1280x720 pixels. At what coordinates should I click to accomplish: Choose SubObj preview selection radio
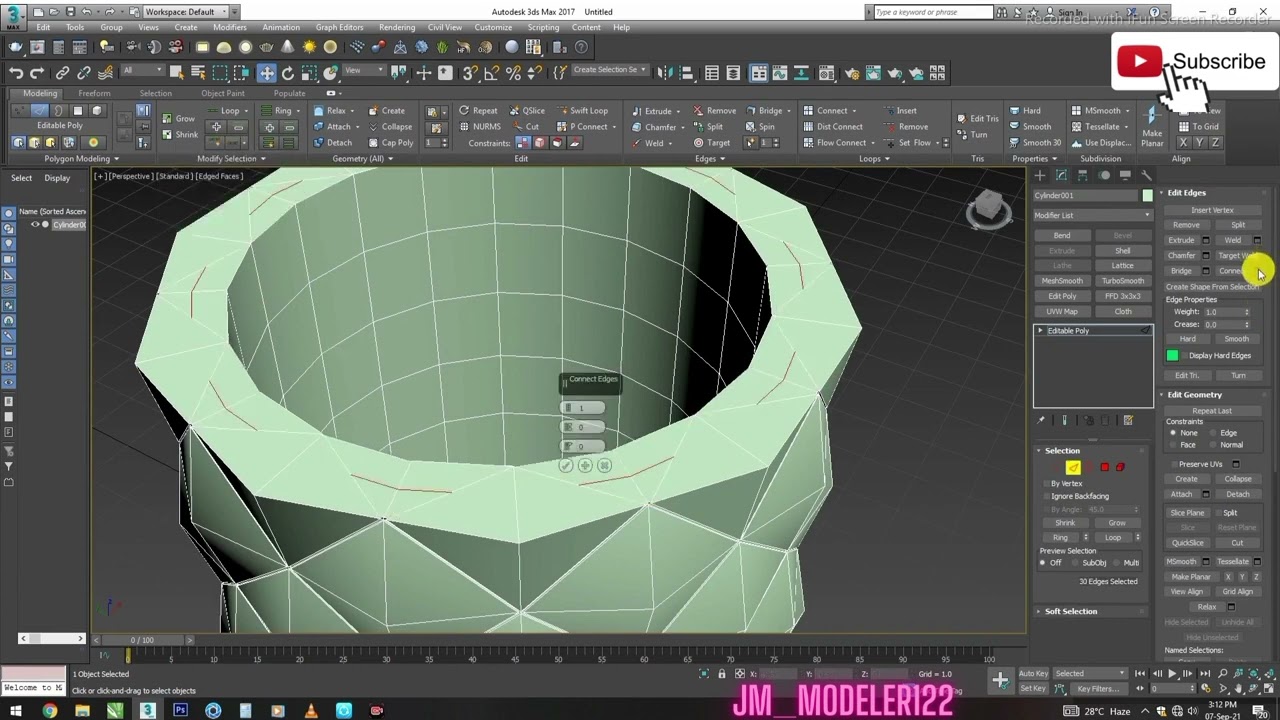[x=1075, y=563]
